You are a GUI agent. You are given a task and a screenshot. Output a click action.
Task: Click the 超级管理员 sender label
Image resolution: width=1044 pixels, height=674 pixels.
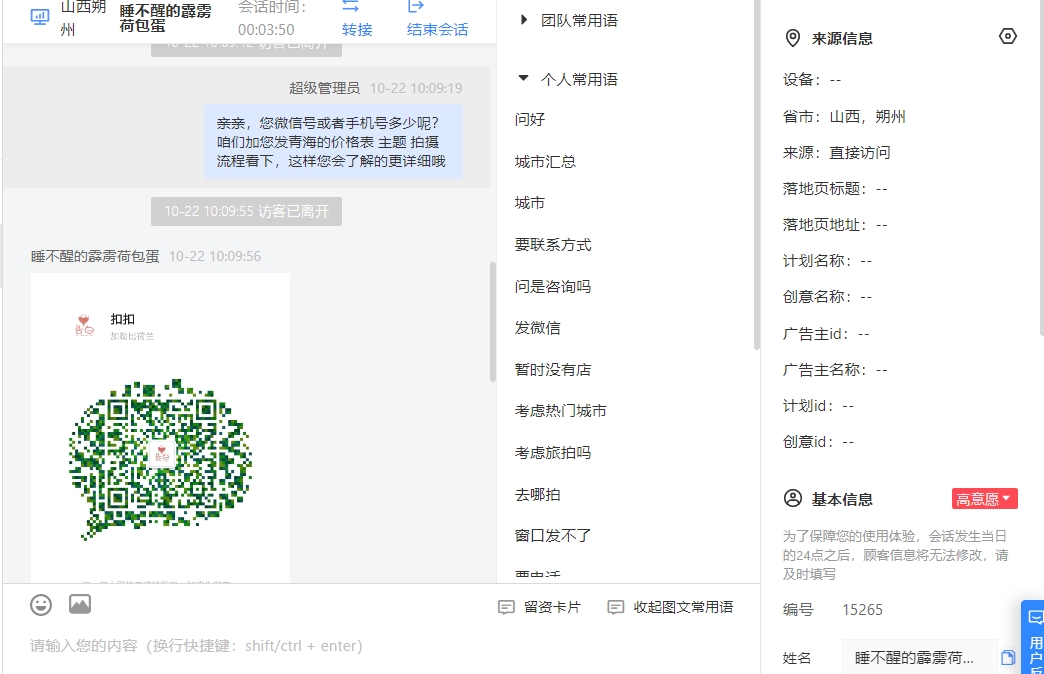point(324,88)
